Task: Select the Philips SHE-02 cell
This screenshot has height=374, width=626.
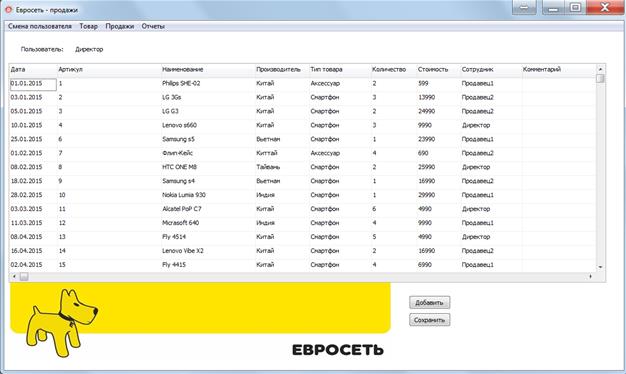Action: (x=208, y=84)
